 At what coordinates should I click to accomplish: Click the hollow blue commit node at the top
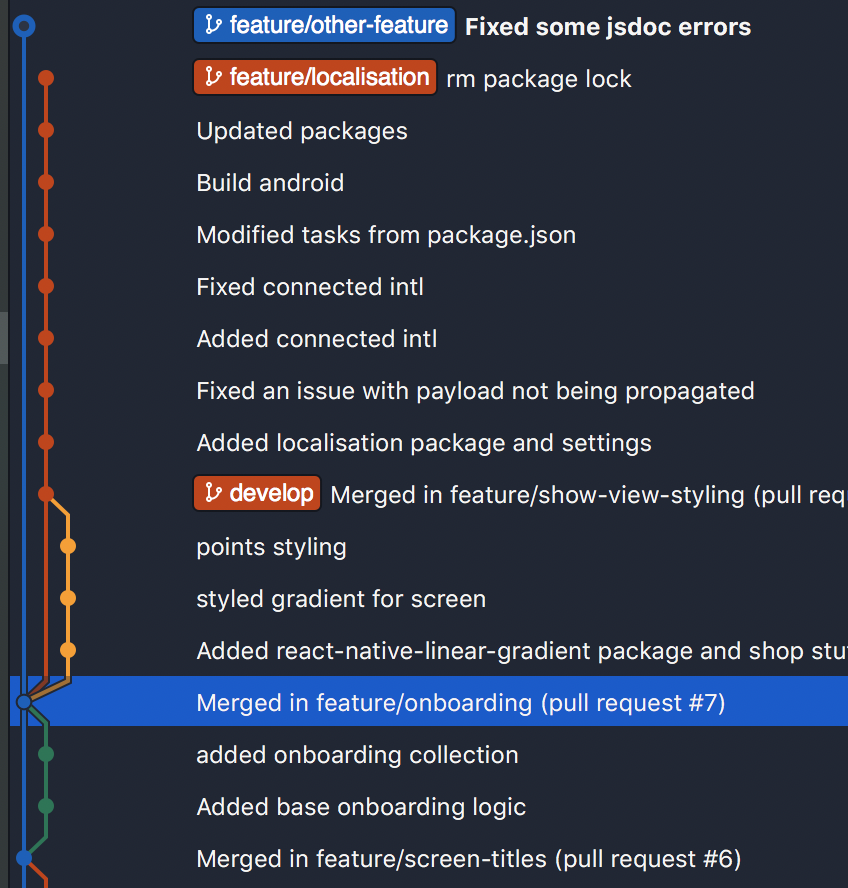[24, 26]
